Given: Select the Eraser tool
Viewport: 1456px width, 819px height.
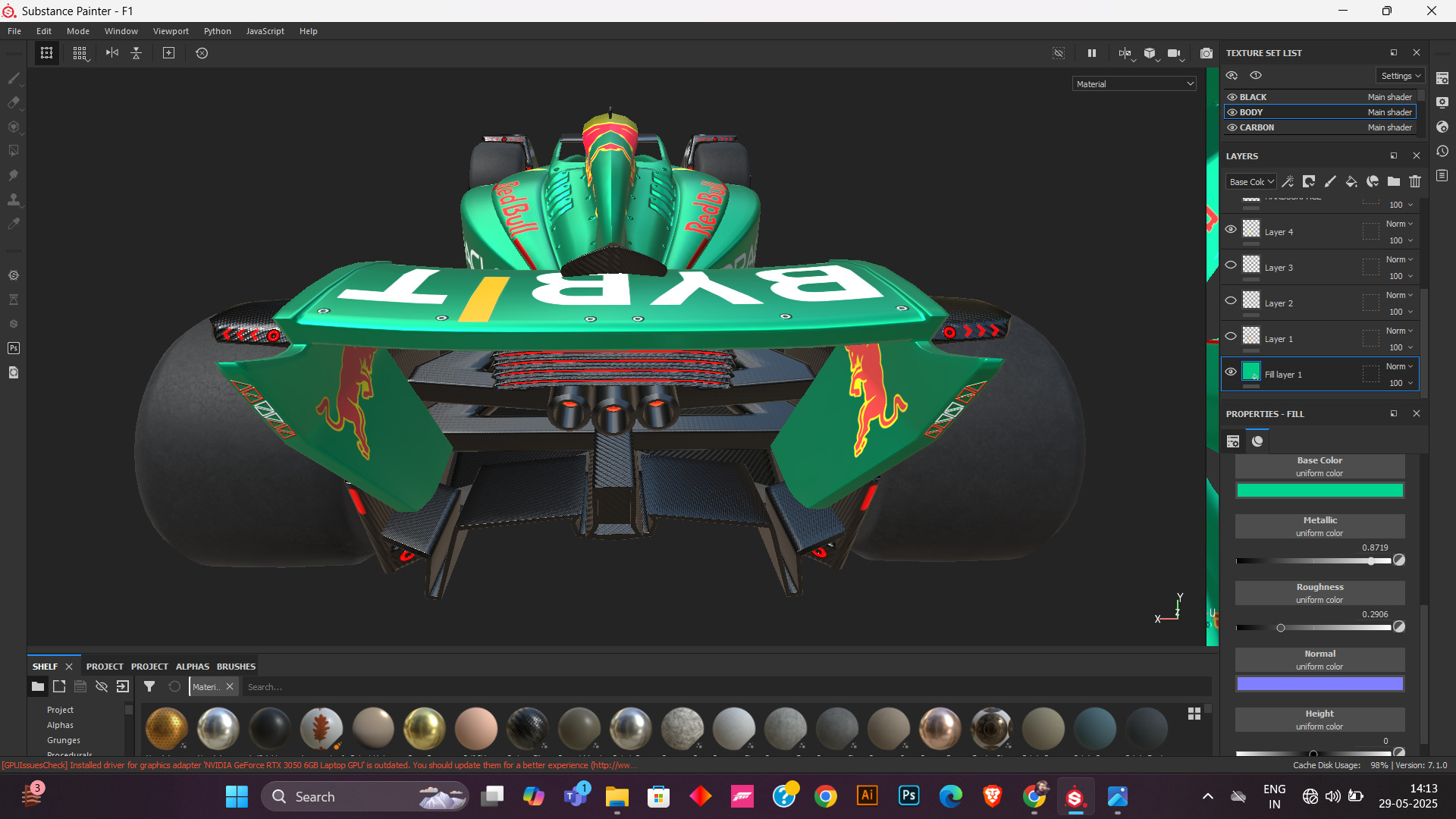Looking at the screenshot, I should coord(14,102).
